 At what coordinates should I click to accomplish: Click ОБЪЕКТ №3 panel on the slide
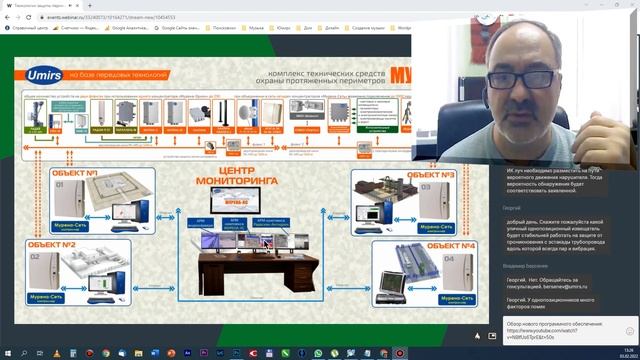tap(404, 203)
